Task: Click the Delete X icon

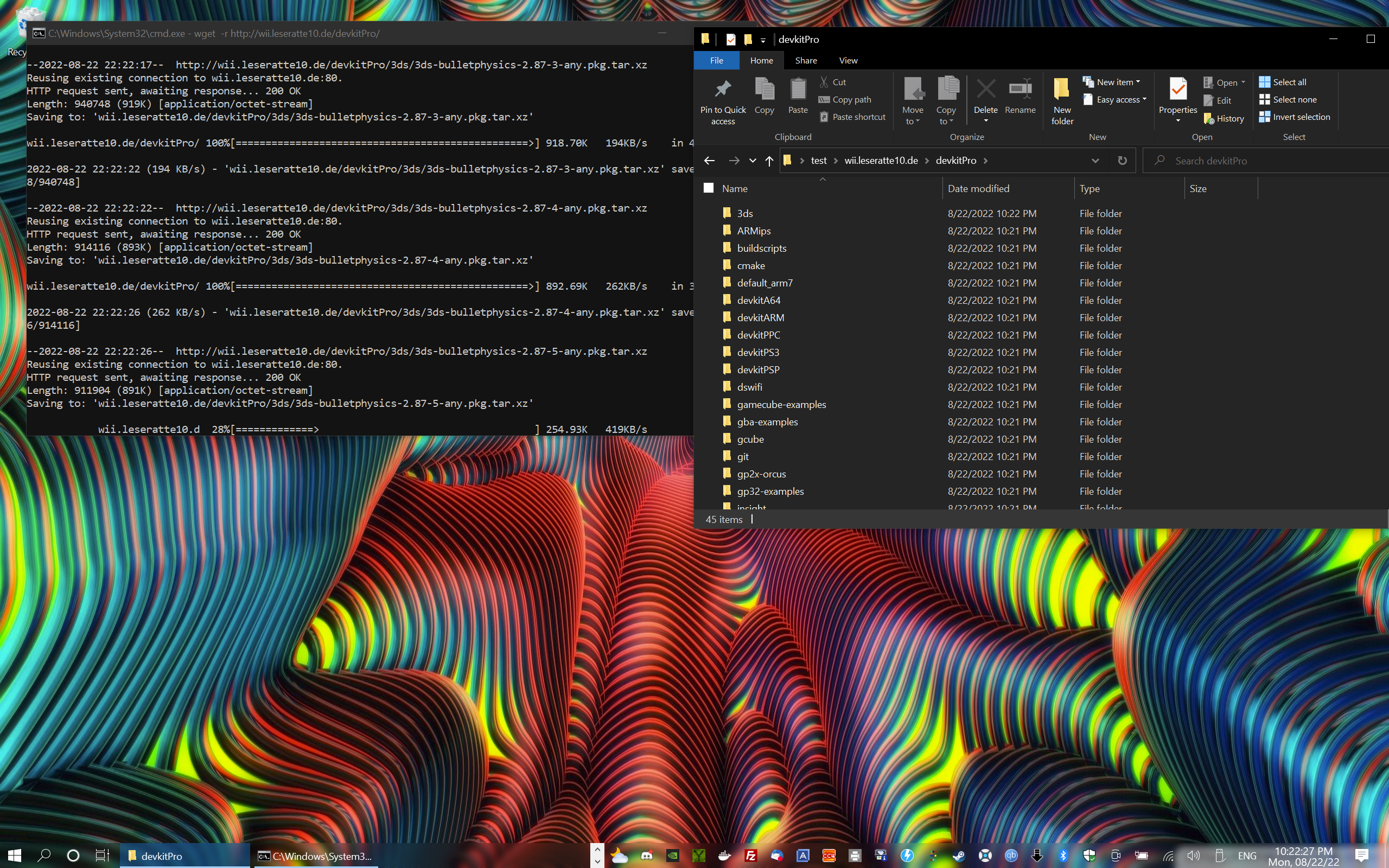Action: pyautogui.click(x=985, y=89)
